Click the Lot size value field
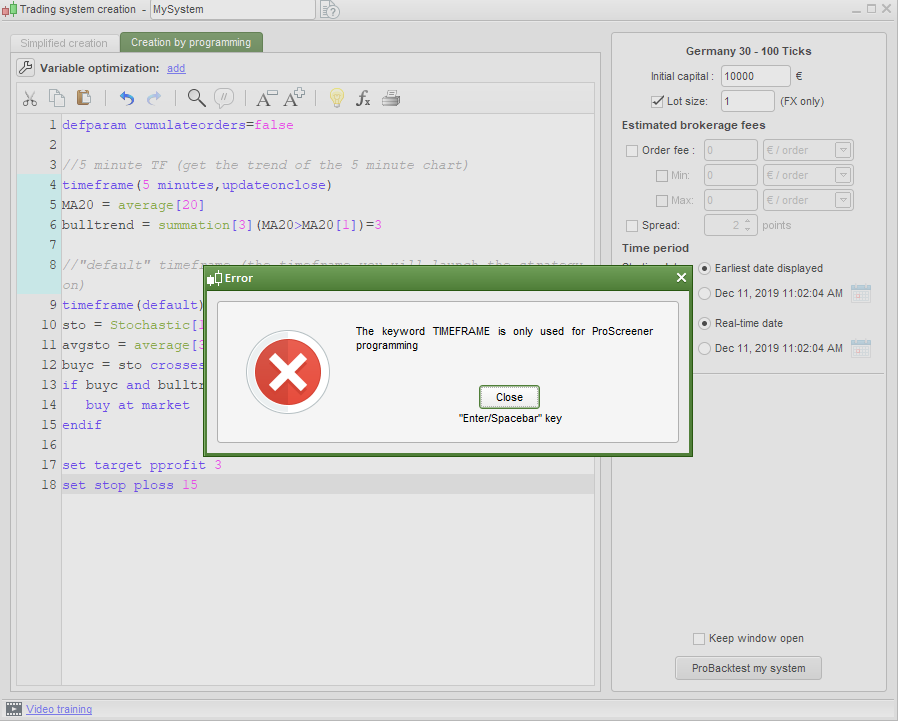Viewport: 898px width, 721px height. pos(747,101)
